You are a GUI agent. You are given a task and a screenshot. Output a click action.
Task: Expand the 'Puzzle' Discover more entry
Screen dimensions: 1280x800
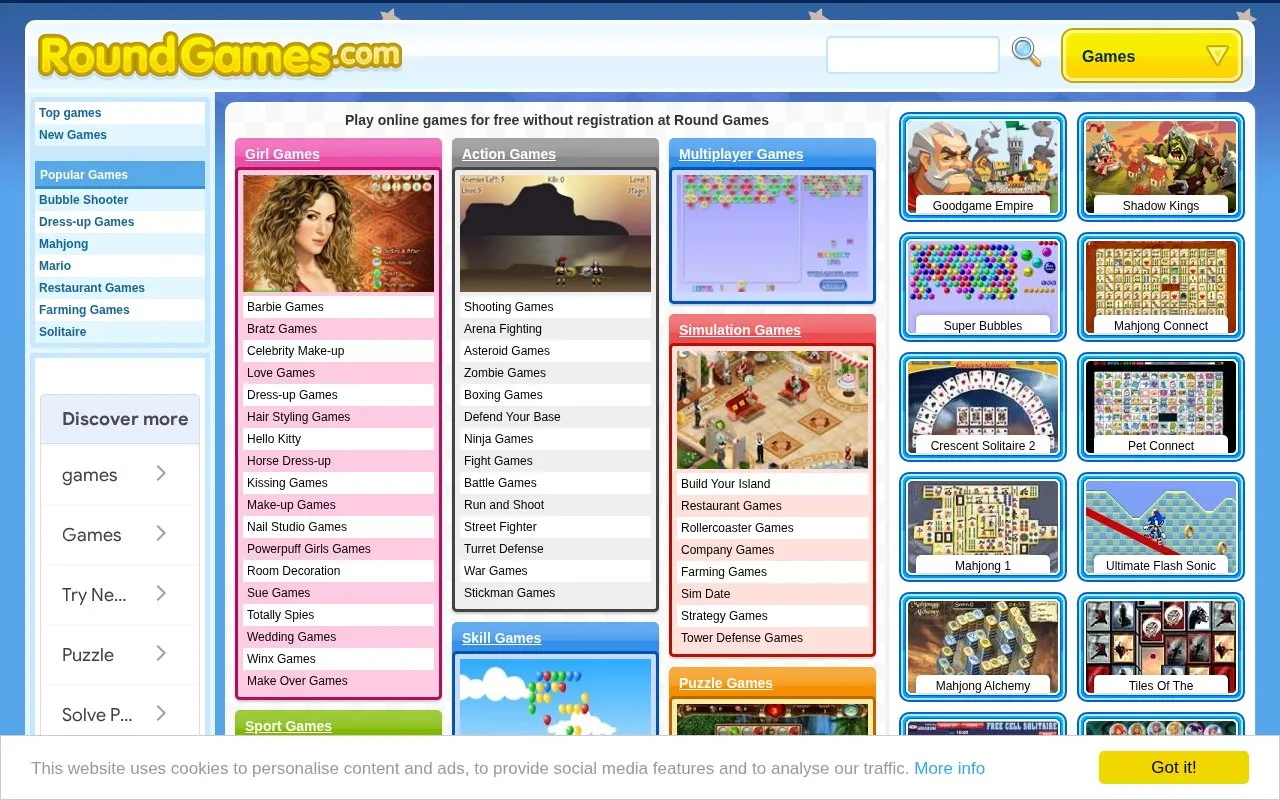(x=120, y=655)
